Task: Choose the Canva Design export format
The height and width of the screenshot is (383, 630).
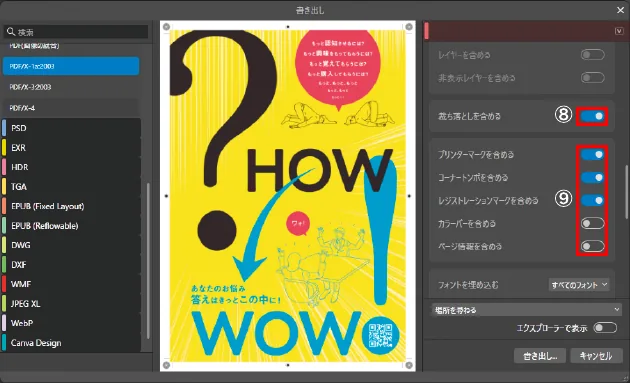Action: point(71,343)
